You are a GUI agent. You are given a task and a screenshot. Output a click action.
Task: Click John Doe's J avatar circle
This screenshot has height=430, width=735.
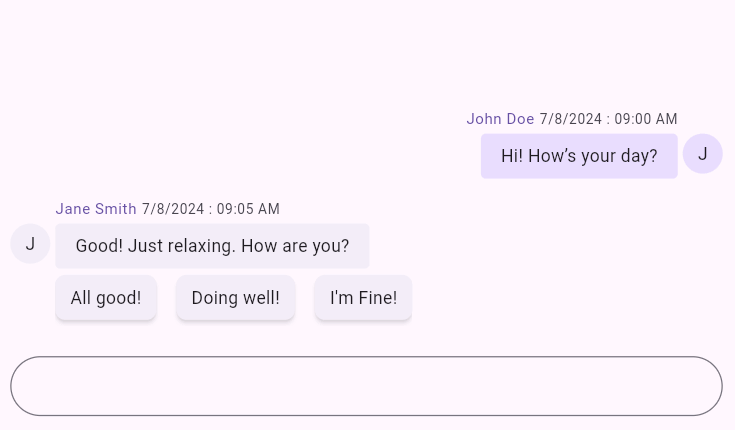702,154
